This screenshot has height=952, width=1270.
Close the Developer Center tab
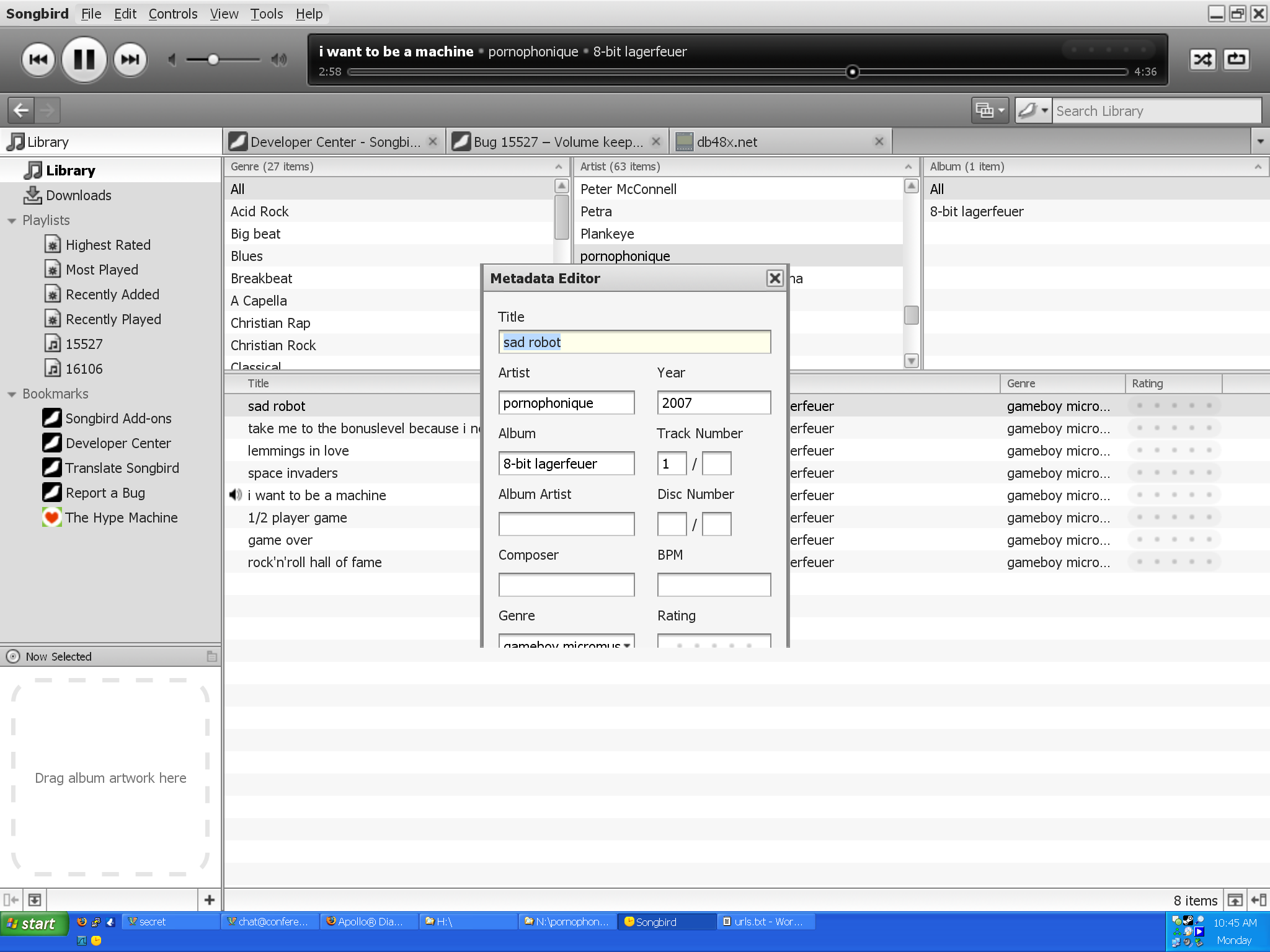(x=433, y=141)
